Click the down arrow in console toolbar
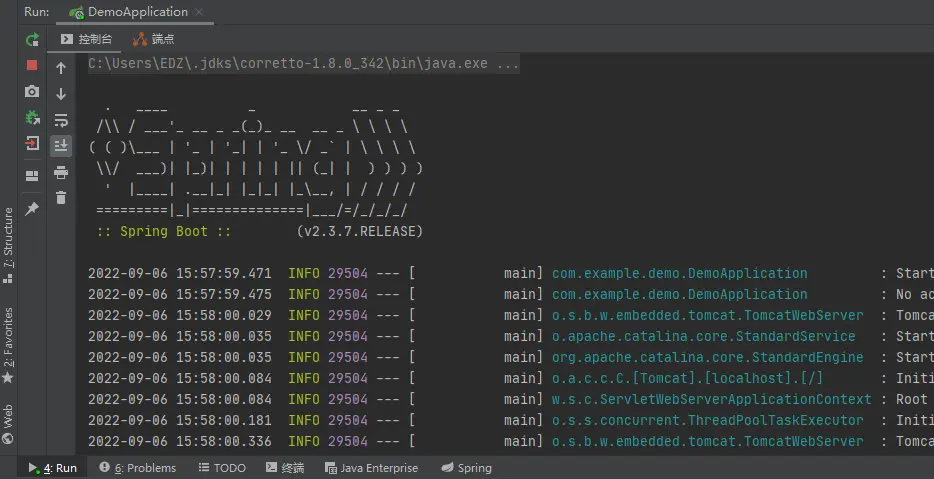Image resolution: width=934 pixels, height=479 pixels. (x=61, y=94)
